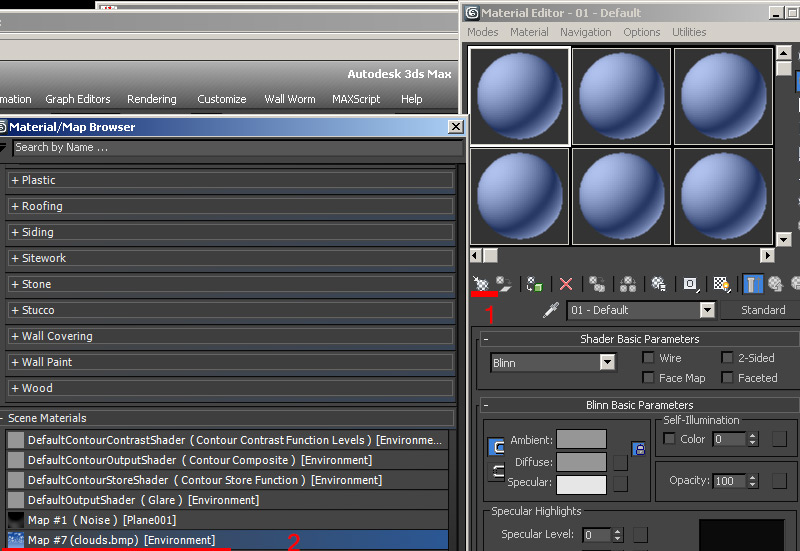Enable the Face Map checkbox

coord(648,378)
